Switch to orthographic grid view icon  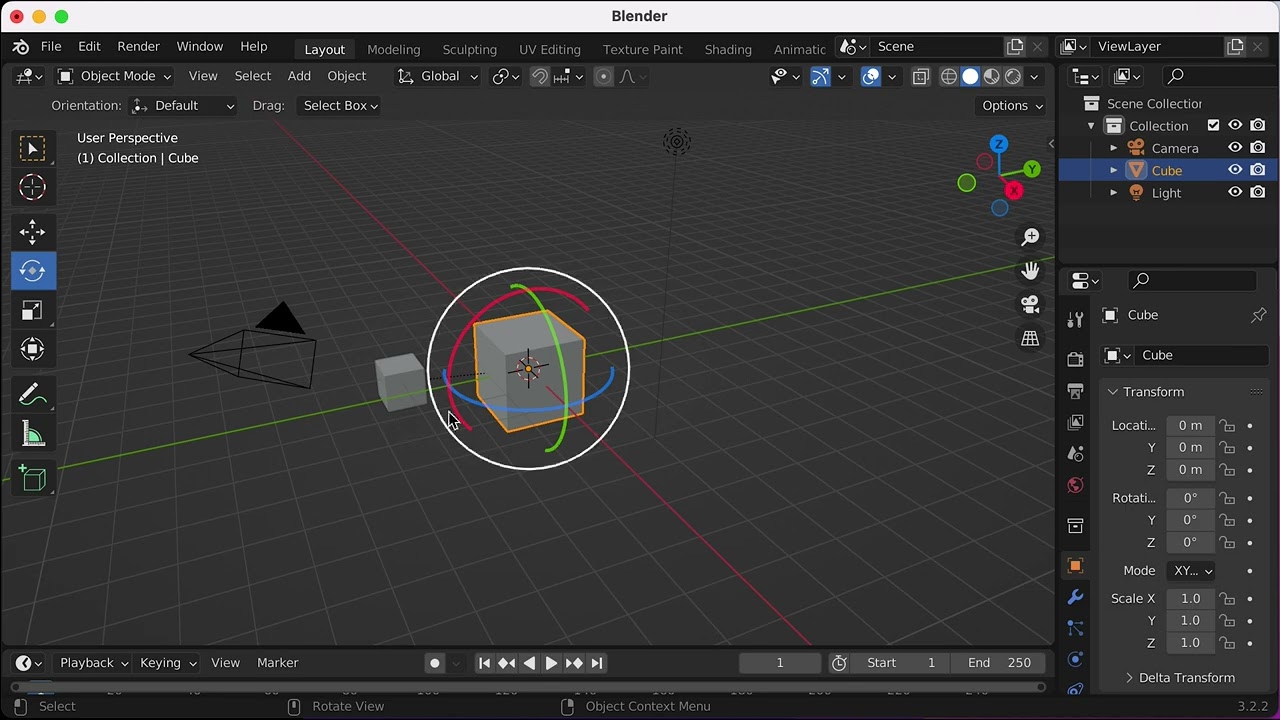point(1030,338)
